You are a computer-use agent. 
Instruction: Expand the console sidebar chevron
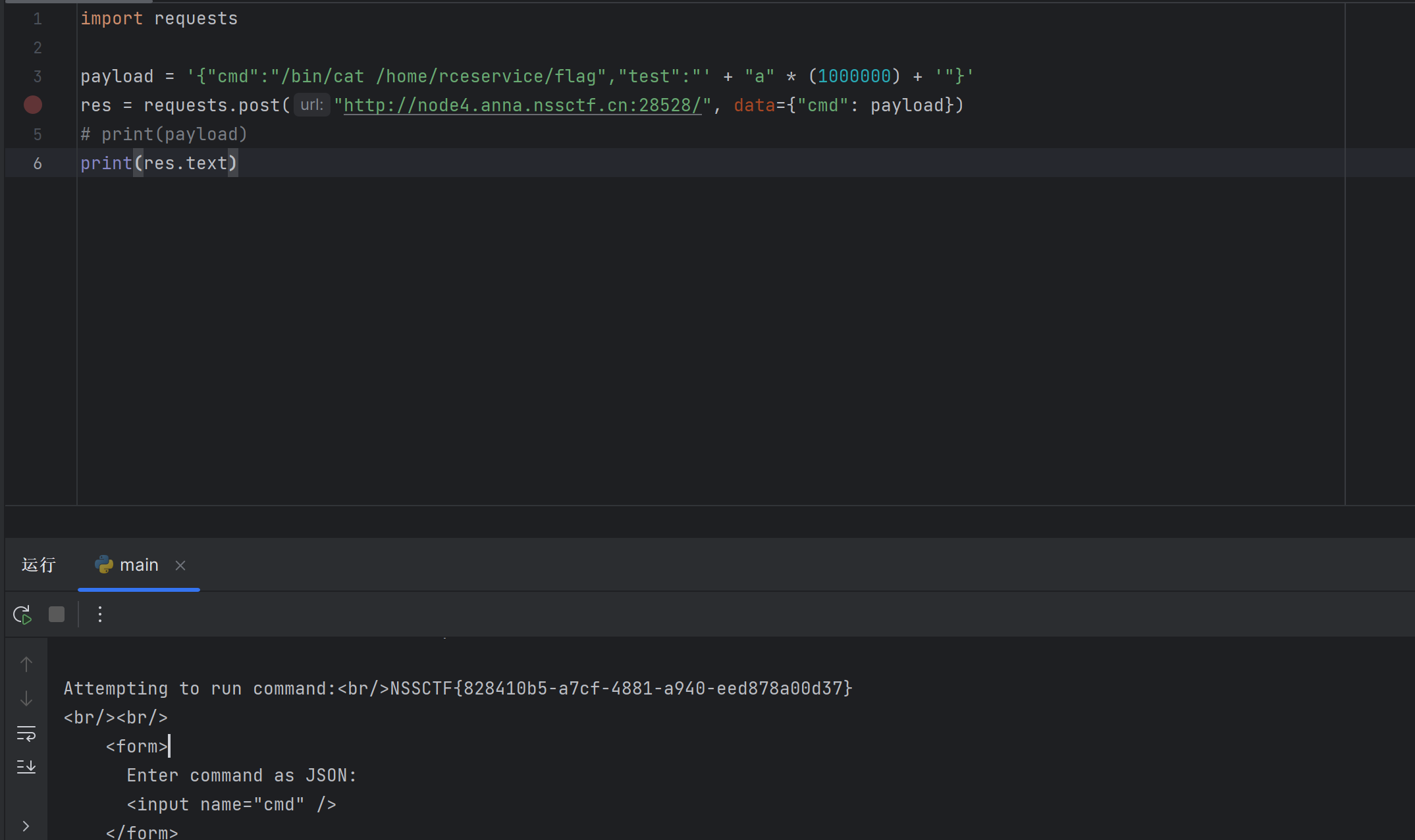point(26,826)
